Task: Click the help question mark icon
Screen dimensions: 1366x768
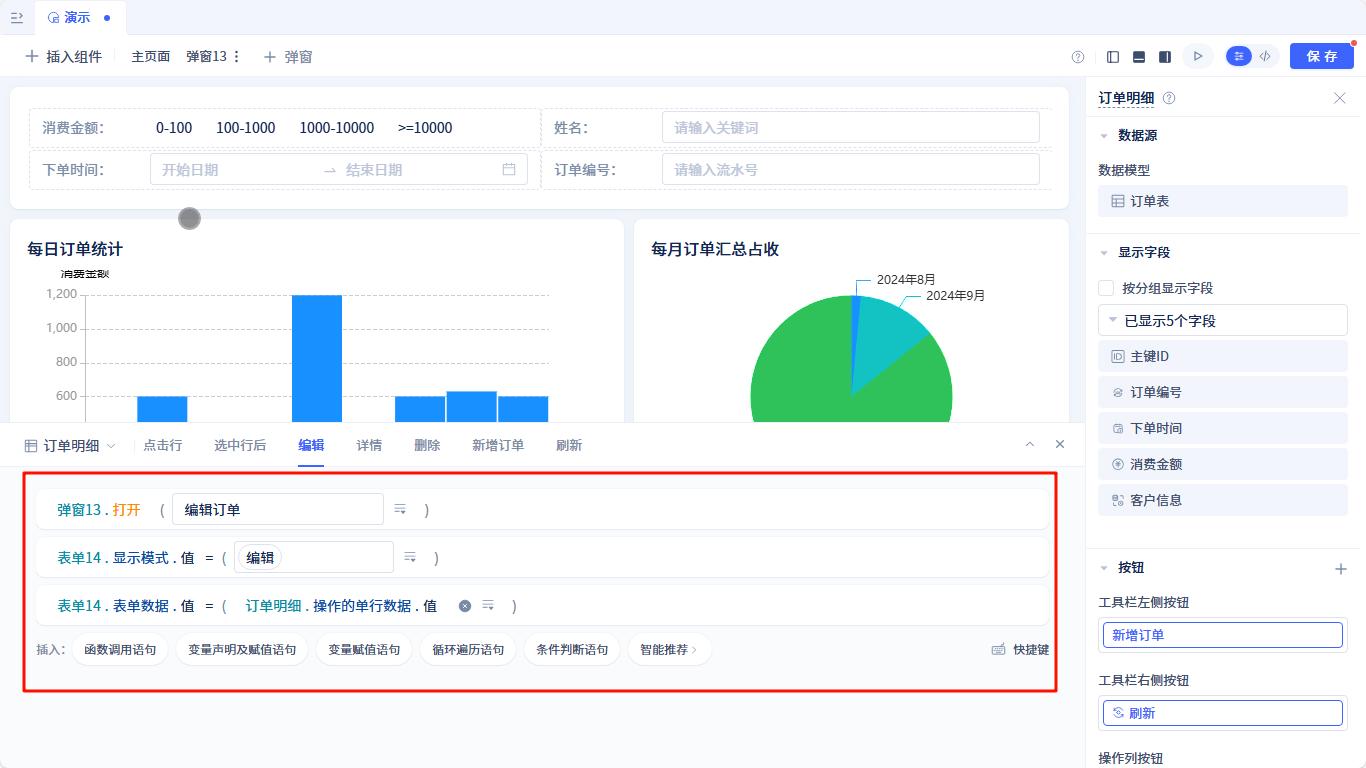Action: pos(1077,56)
